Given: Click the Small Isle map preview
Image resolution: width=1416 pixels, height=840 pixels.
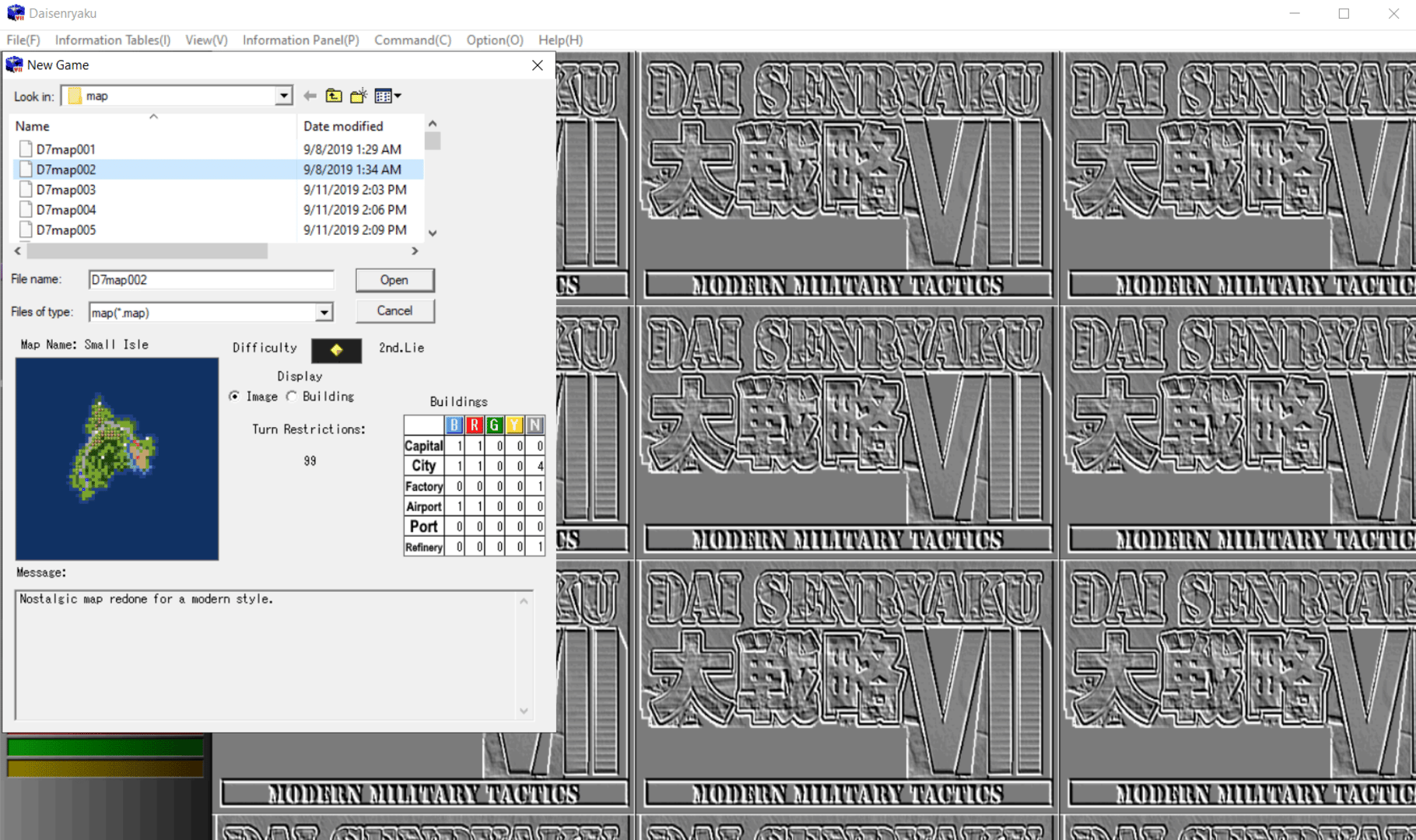Looking at the screenshot, I should click(x=117, y=458).
